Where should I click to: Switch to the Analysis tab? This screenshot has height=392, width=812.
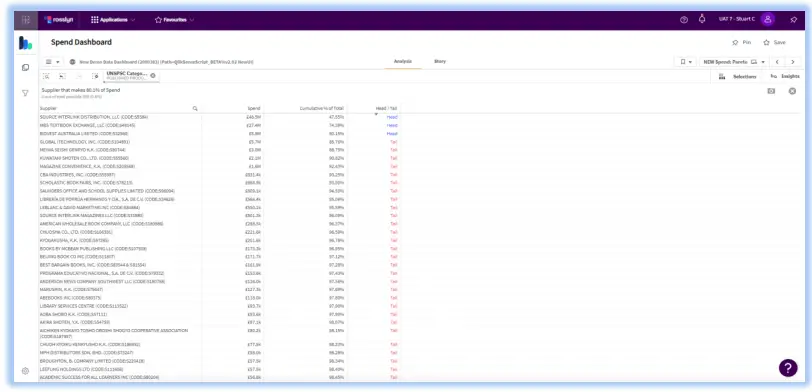pyautogui.click(x=402, y=61)
